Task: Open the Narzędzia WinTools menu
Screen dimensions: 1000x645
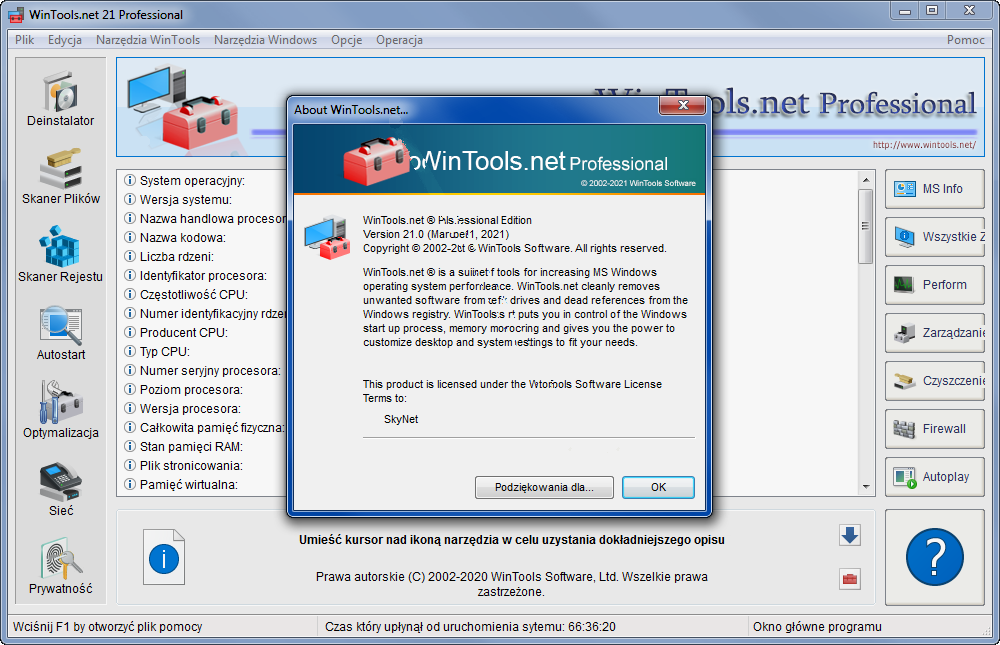Action: pos(148,40)
